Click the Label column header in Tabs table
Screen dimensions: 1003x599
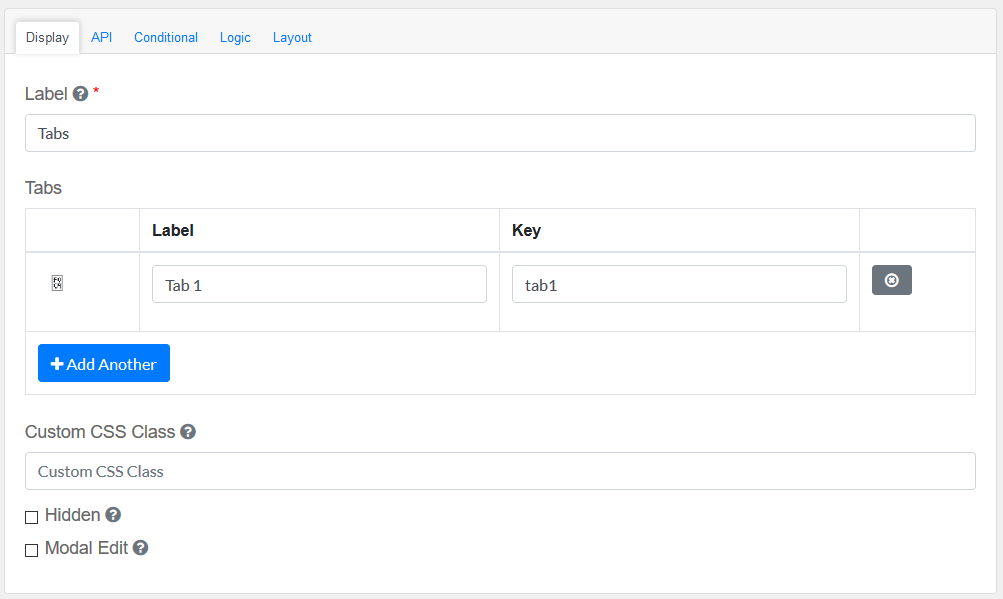[173, 230]
